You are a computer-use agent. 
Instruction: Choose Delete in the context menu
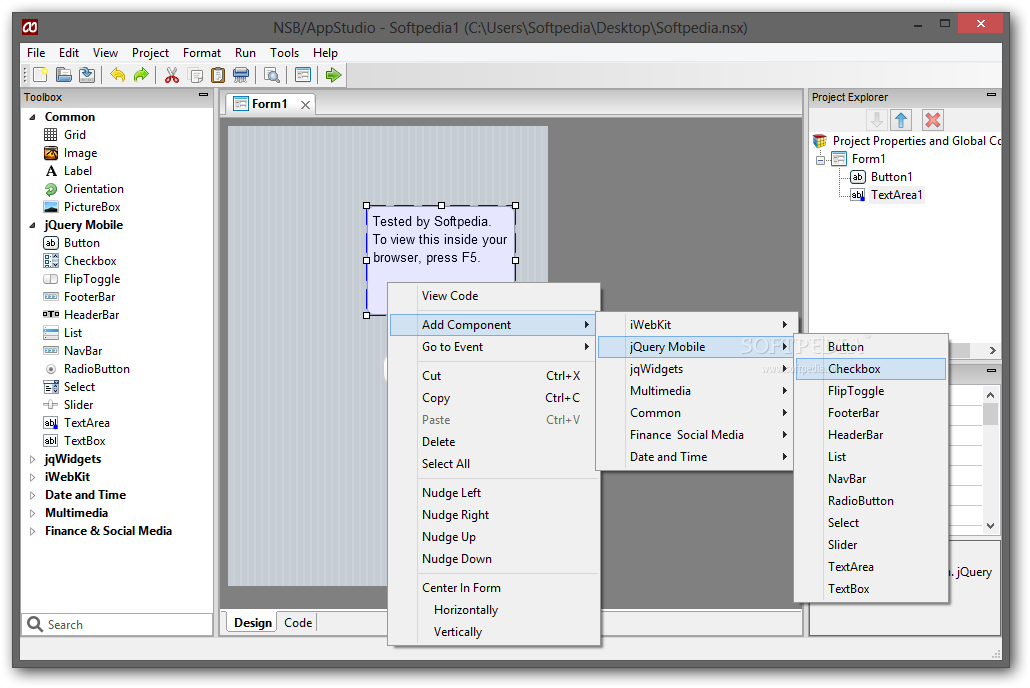(x=494, y=442)
